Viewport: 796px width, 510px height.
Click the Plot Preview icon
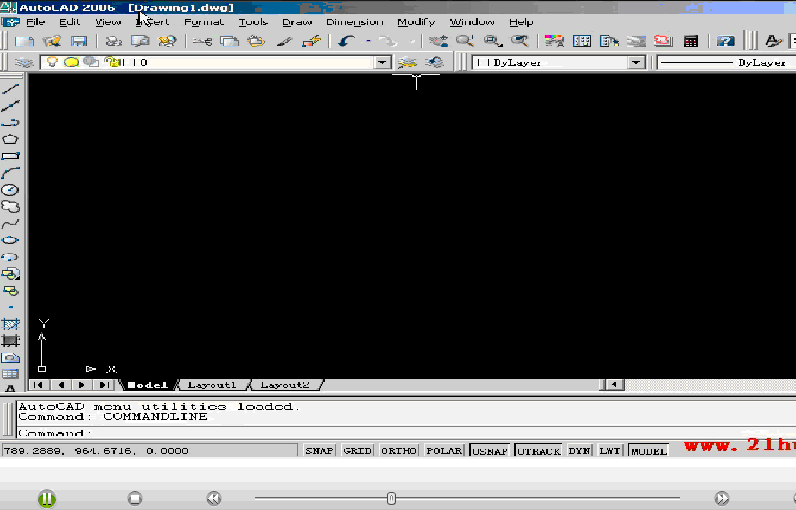point(141,42)
